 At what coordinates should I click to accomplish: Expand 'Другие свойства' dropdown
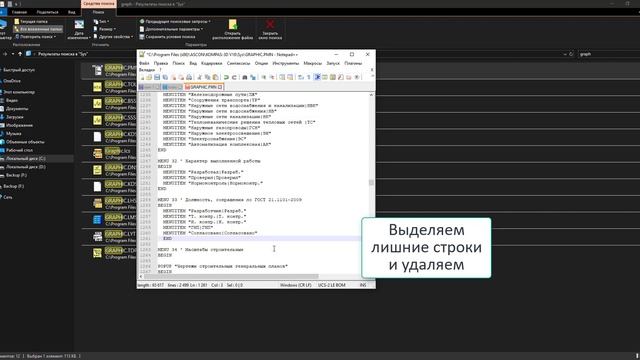pos(113,37)
